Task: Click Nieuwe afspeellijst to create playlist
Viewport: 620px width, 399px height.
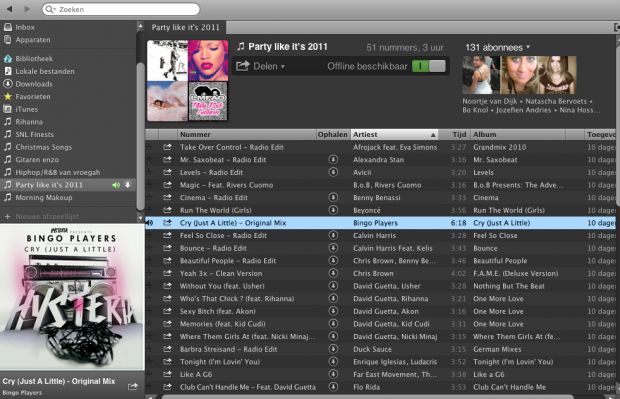Action: tap(42, 216)
